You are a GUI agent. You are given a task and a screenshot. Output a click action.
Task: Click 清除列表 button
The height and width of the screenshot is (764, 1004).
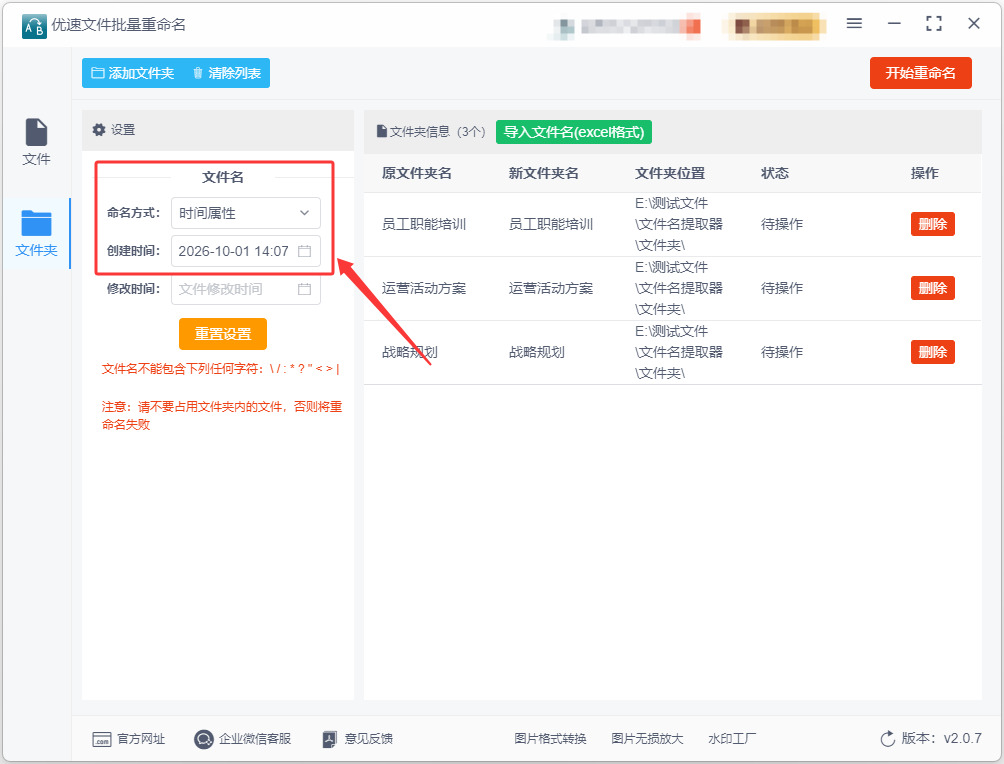tap(227, 73)
